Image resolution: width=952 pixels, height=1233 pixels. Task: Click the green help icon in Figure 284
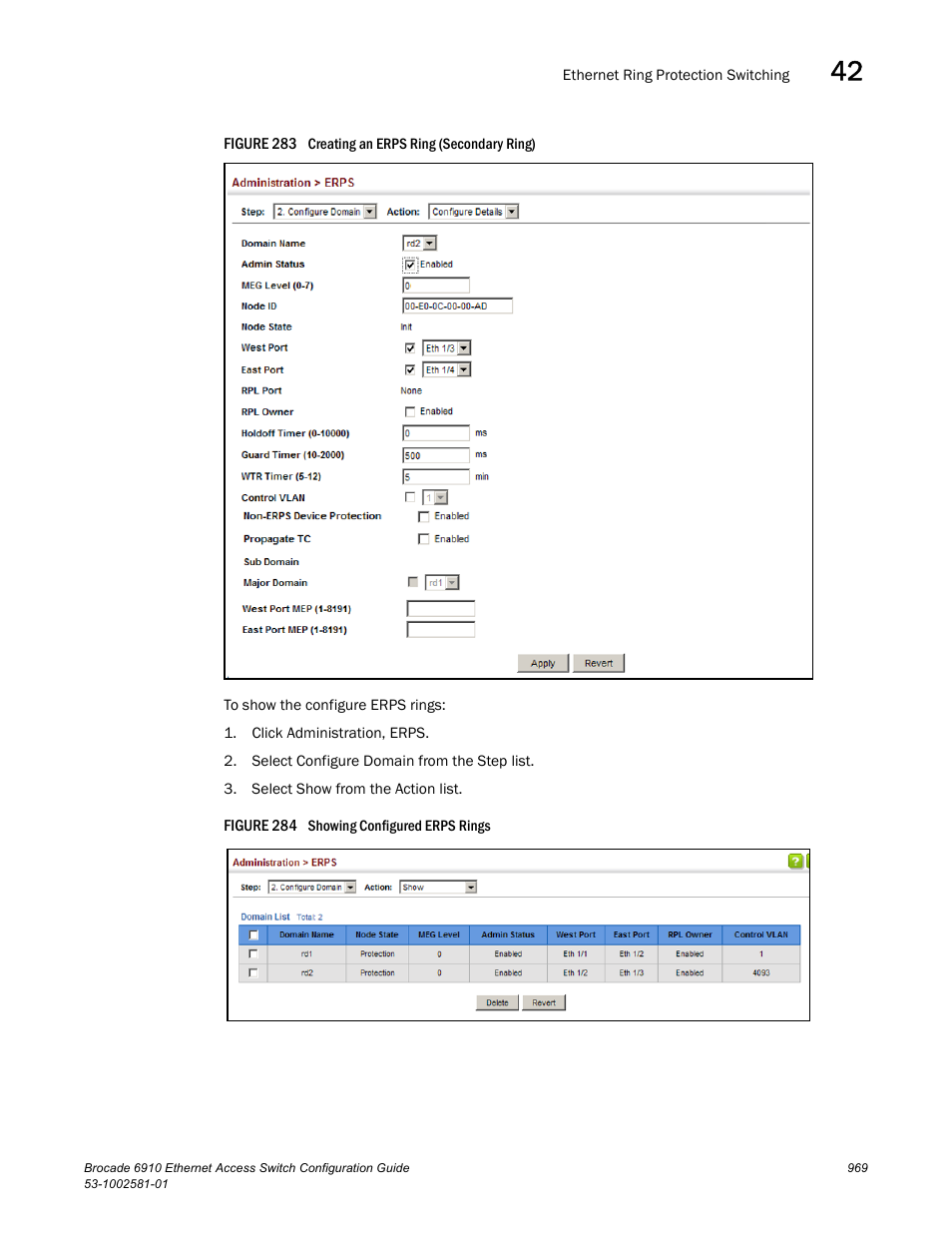click(x=795, y=861)
